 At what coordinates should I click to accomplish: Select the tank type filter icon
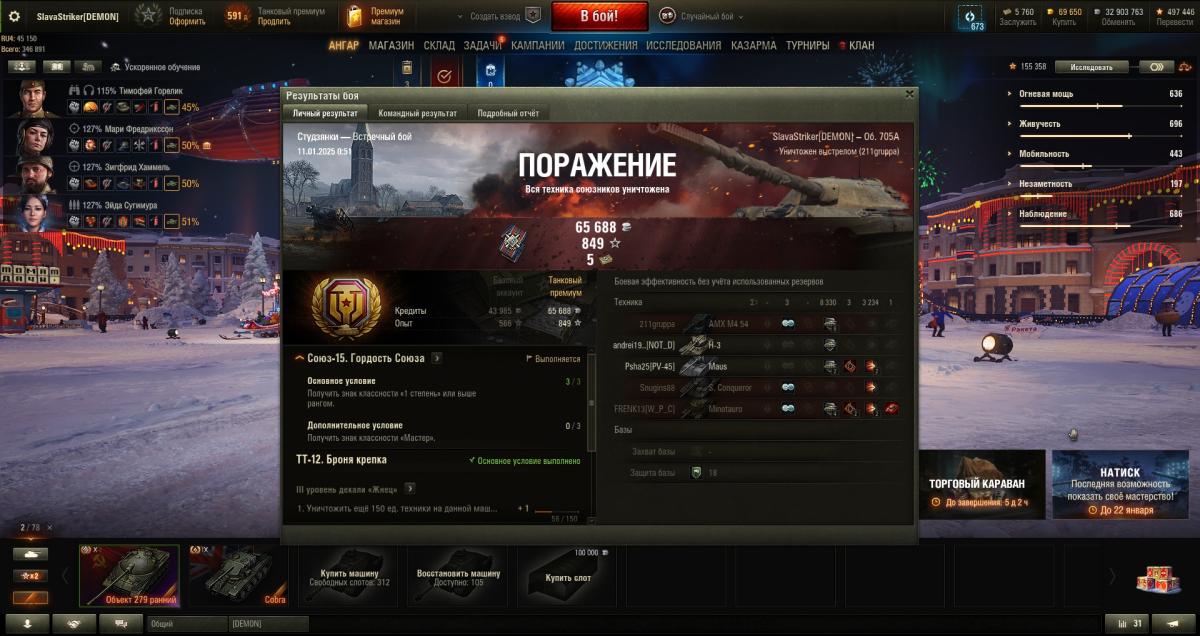[30, 553]
